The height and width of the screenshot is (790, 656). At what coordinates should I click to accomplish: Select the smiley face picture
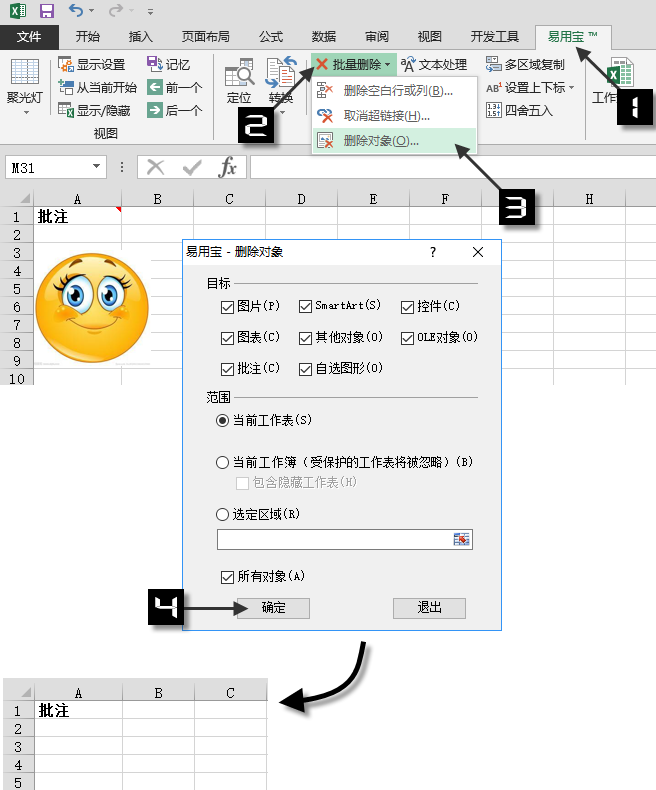[92, 308]
